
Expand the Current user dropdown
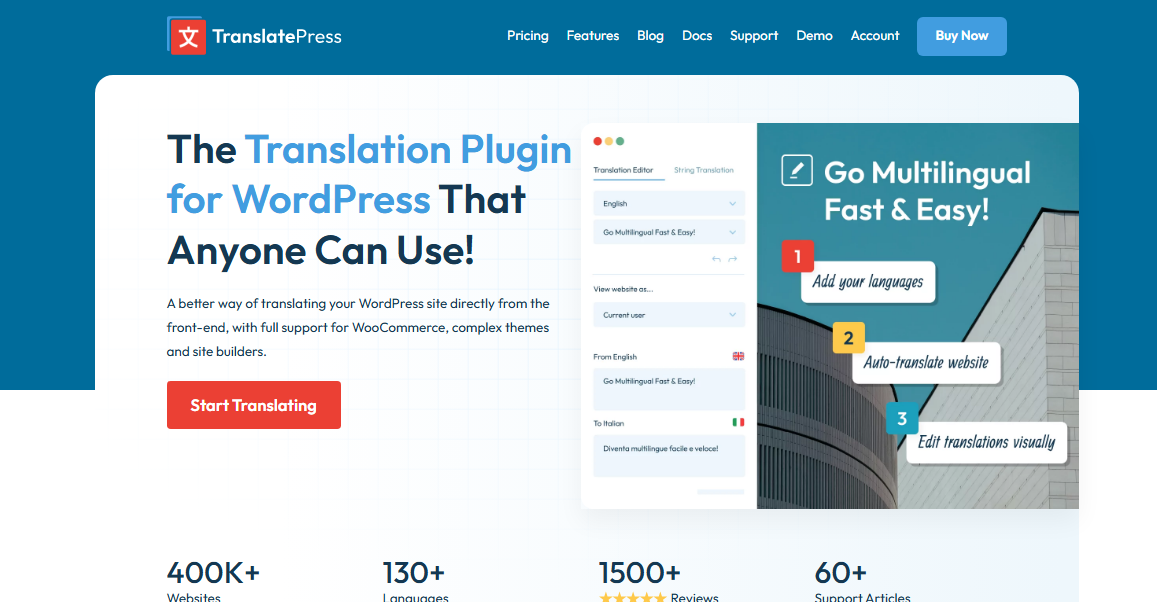669,315
